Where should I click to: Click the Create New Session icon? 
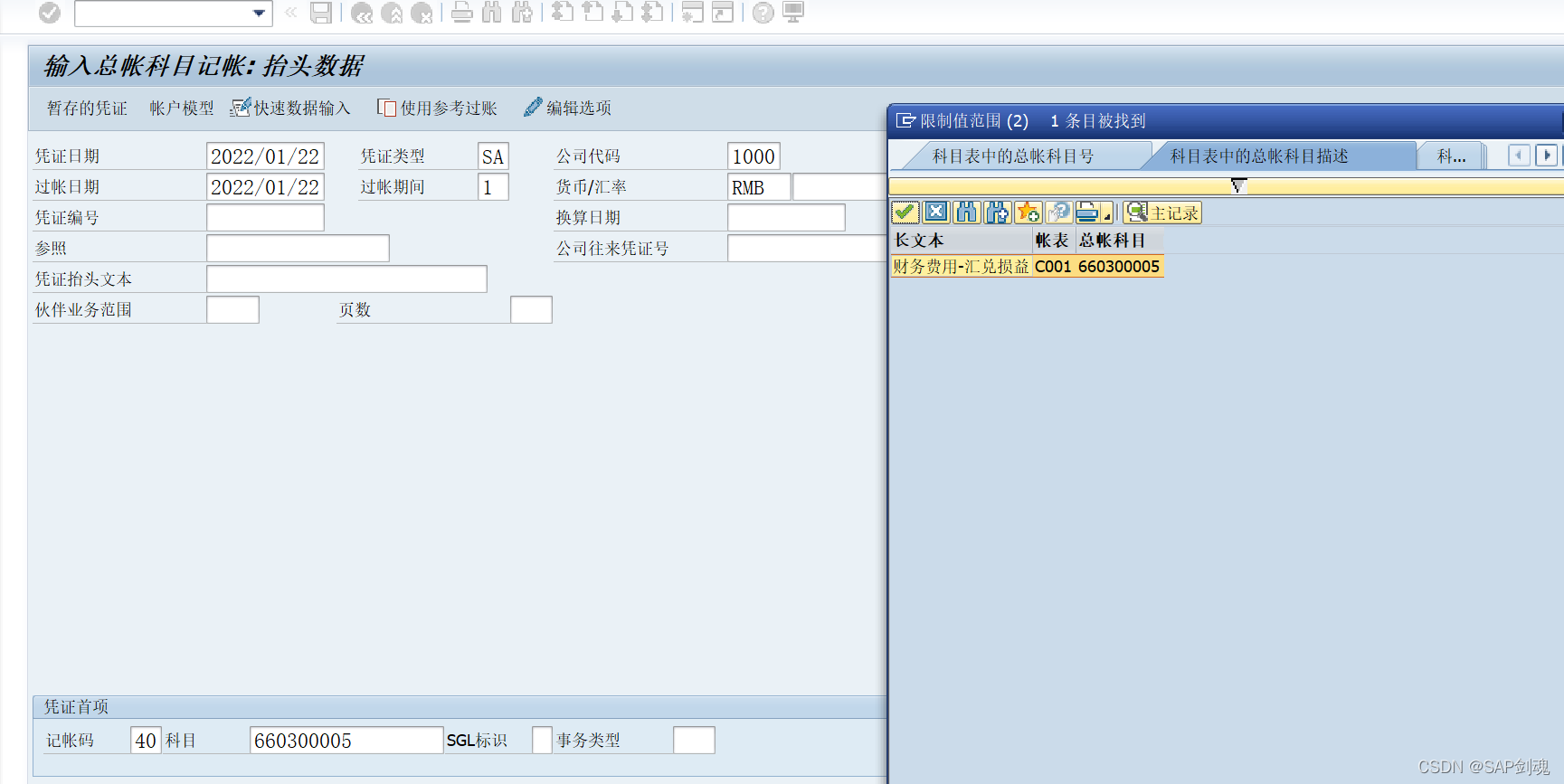[693, 13]
